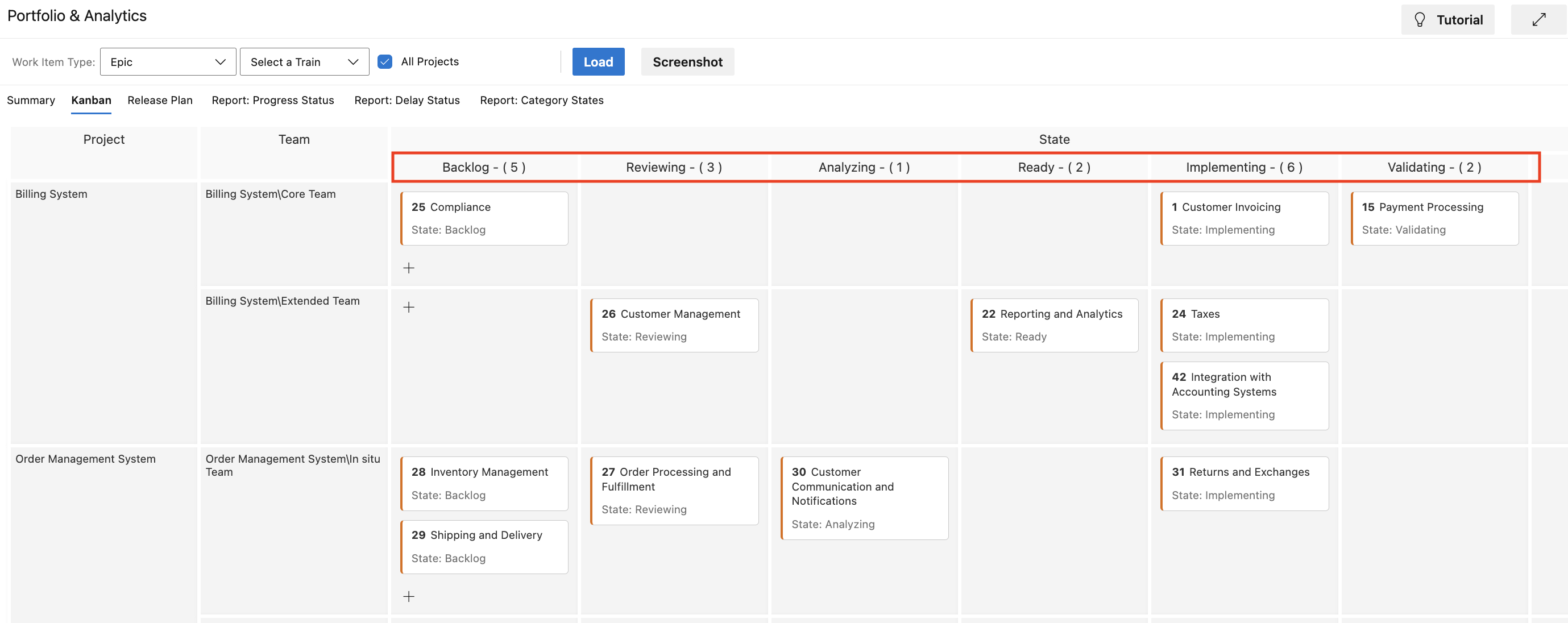1568x623 pixels.
Task: Open Report: Delay Status tab
Action: coord(406,100)
